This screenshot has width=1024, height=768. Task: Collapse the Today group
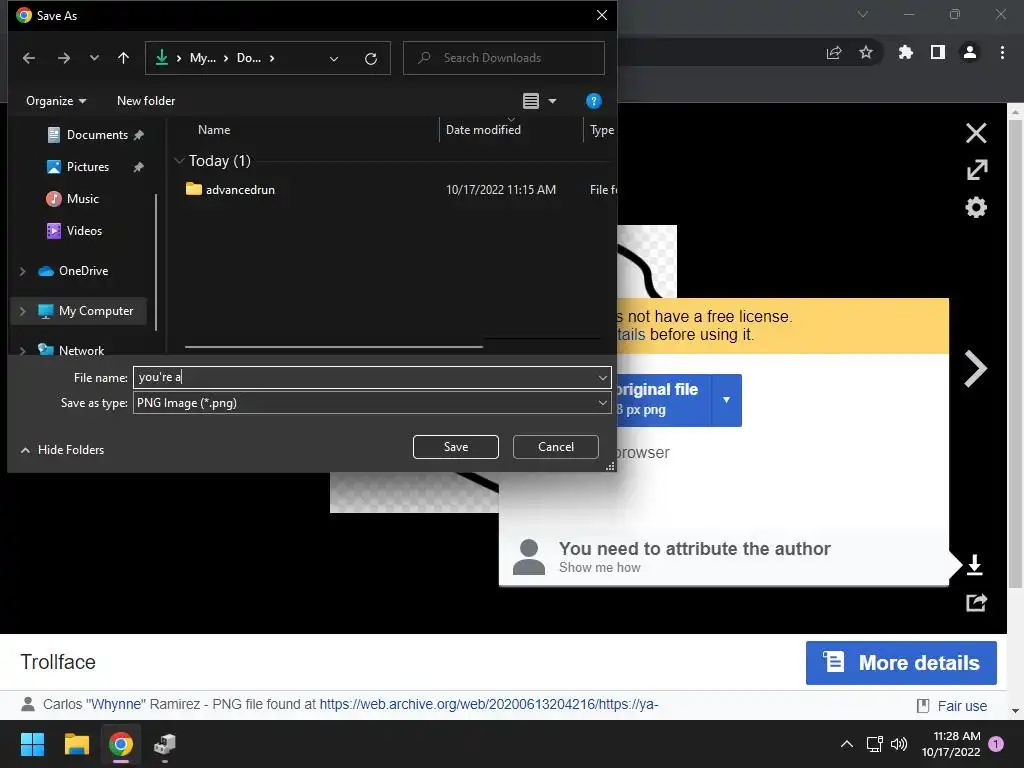pos(179,161)
